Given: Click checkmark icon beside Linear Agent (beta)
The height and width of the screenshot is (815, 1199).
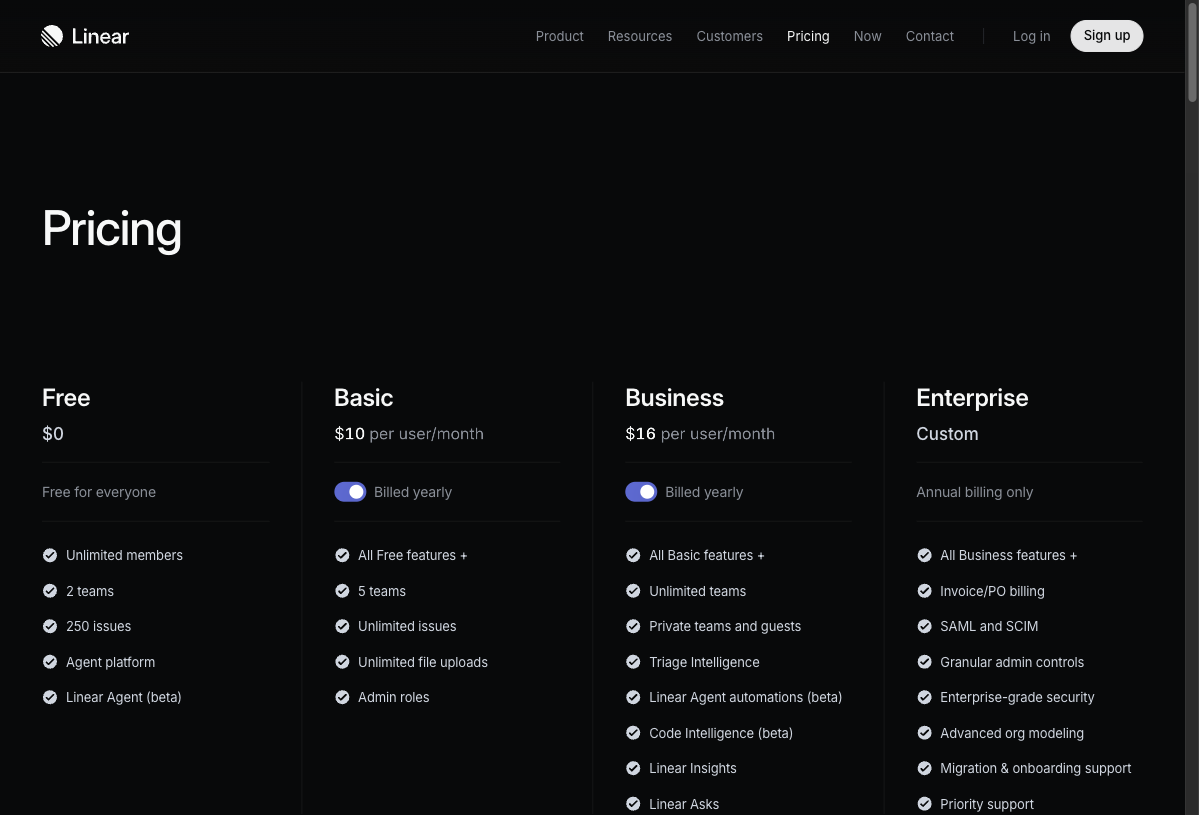Looking at the screenshot, I should 50,697.
